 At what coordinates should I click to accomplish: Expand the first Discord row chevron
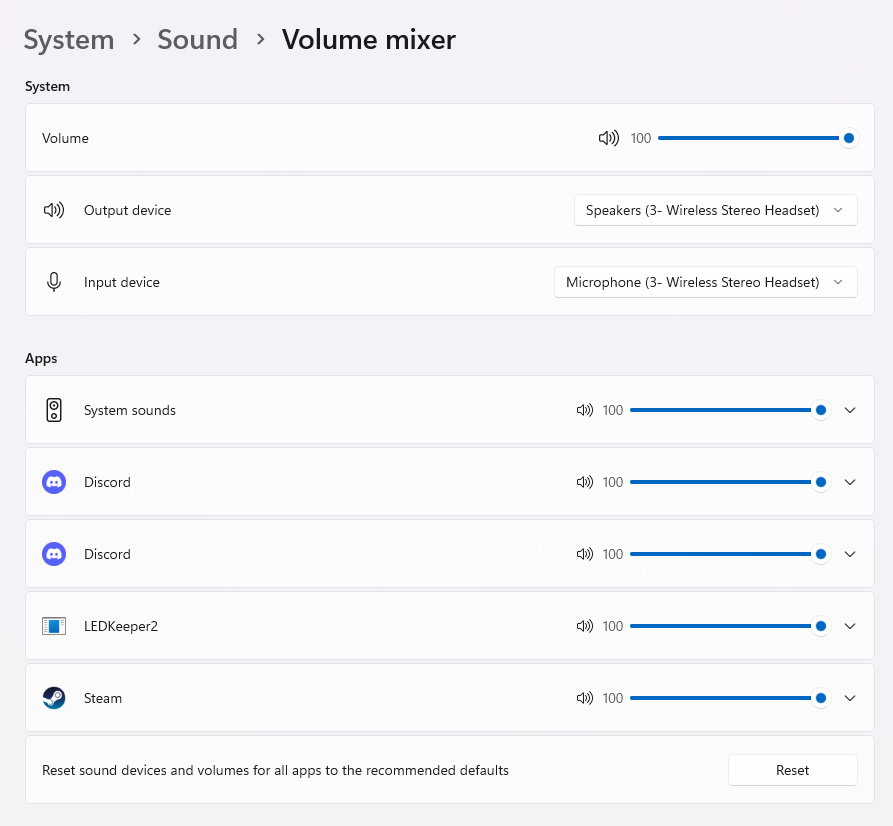tap(850, 482)
